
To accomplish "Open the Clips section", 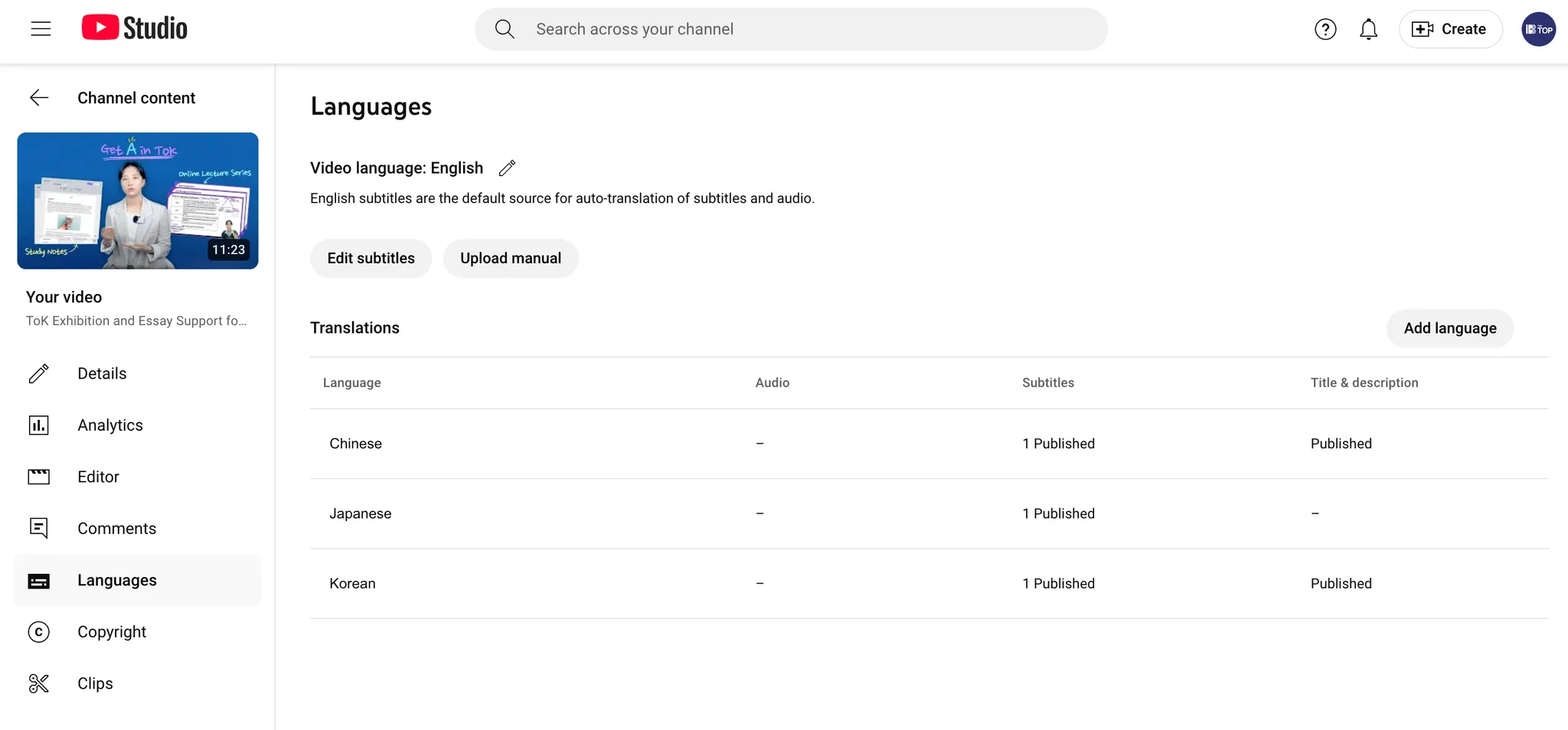I will [x=95, y=683].
